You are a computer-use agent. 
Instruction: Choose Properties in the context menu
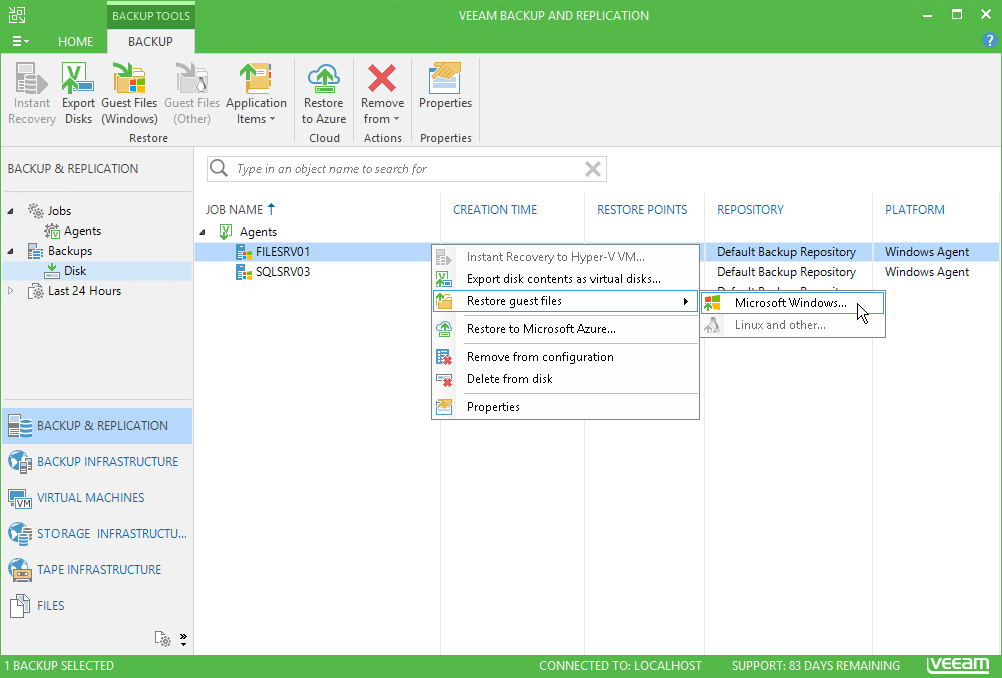coord(566,407)
